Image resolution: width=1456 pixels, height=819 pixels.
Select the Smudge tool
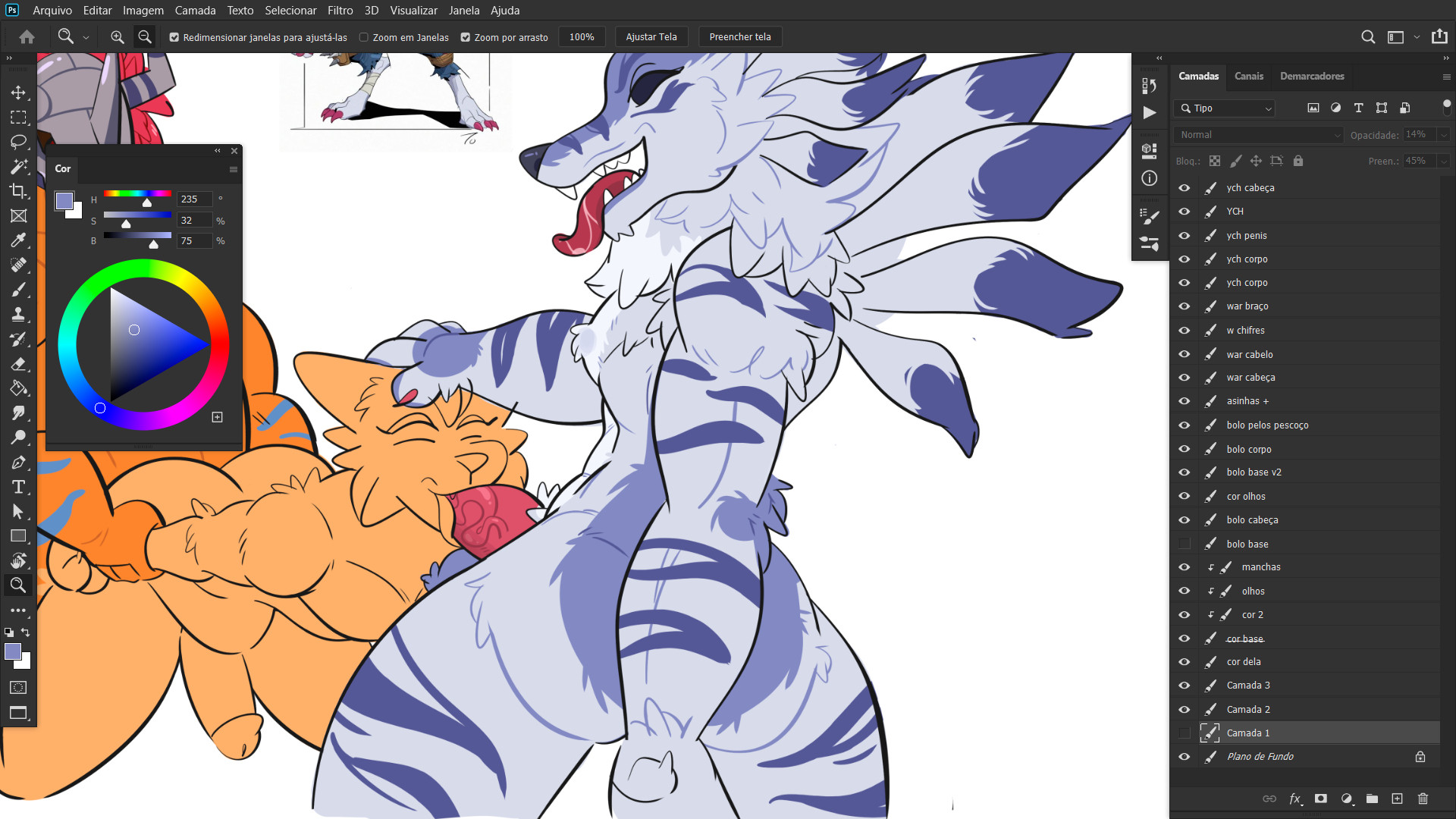coord(18,413)
